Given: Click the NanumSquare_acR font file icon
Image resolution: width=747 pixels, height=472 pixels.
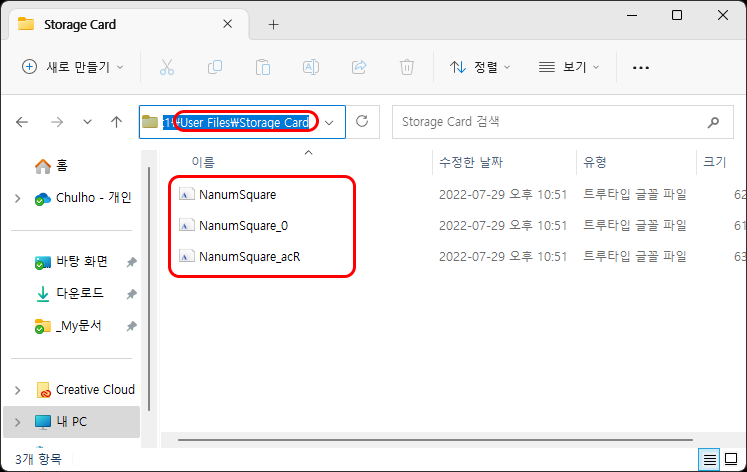Looking at the screenshot, I should (187, 256).
